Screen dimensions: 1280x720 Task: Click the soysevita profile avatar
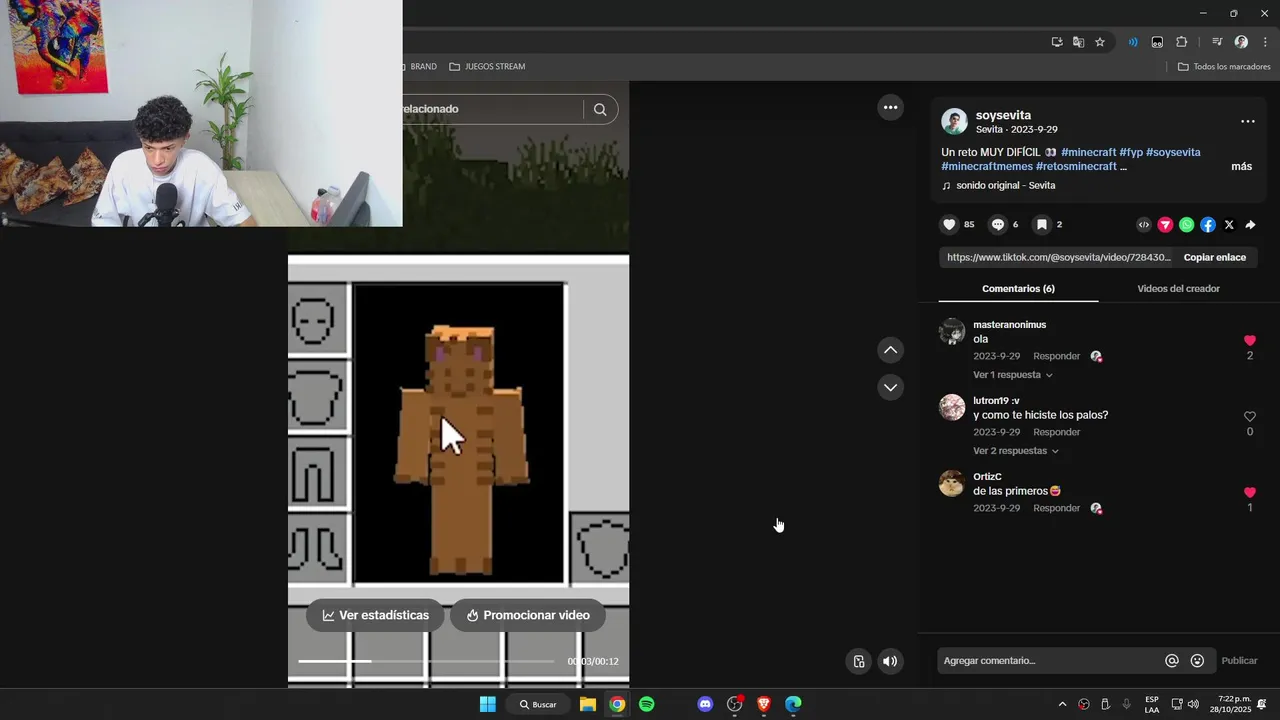point(954,122)
